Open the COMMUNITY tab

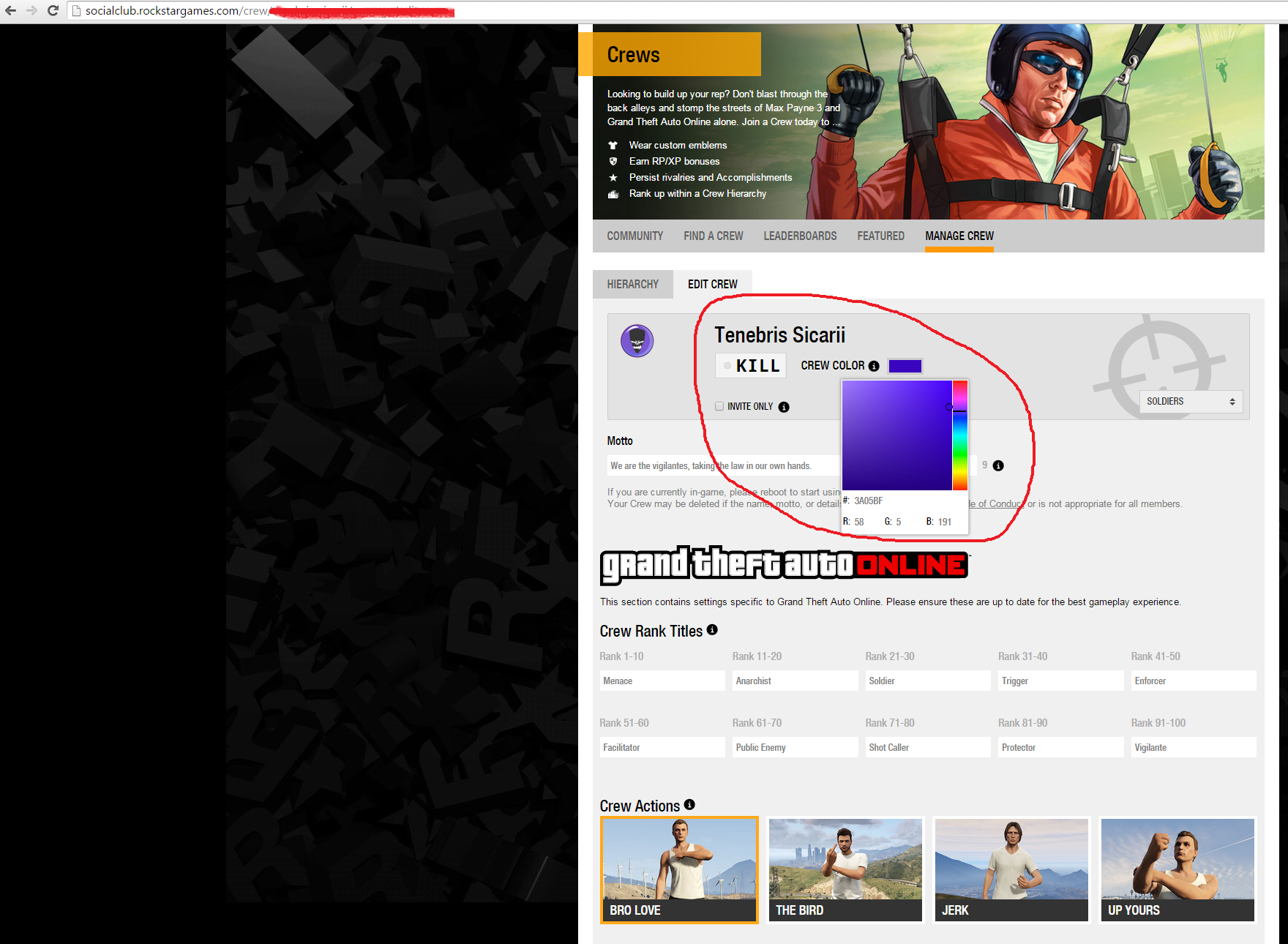click(x=635, y=236)
